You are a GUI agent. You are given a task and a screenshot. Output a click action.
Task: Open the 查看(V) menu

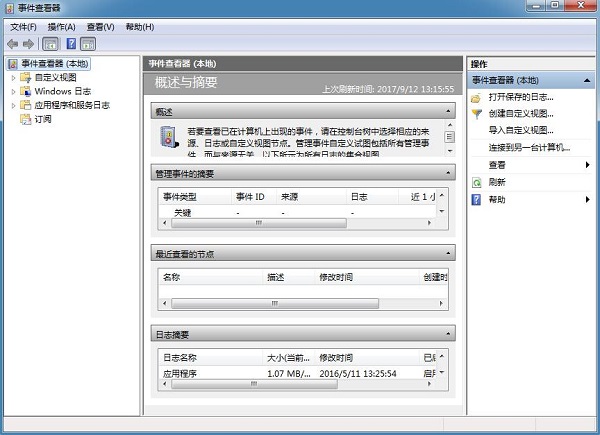coord(101,27)
